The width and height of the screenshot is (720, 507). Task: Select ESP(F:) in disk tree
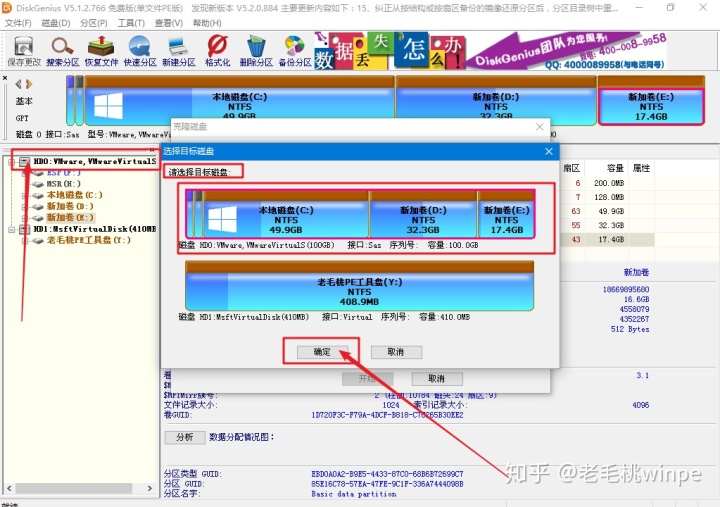coord(64,173)
